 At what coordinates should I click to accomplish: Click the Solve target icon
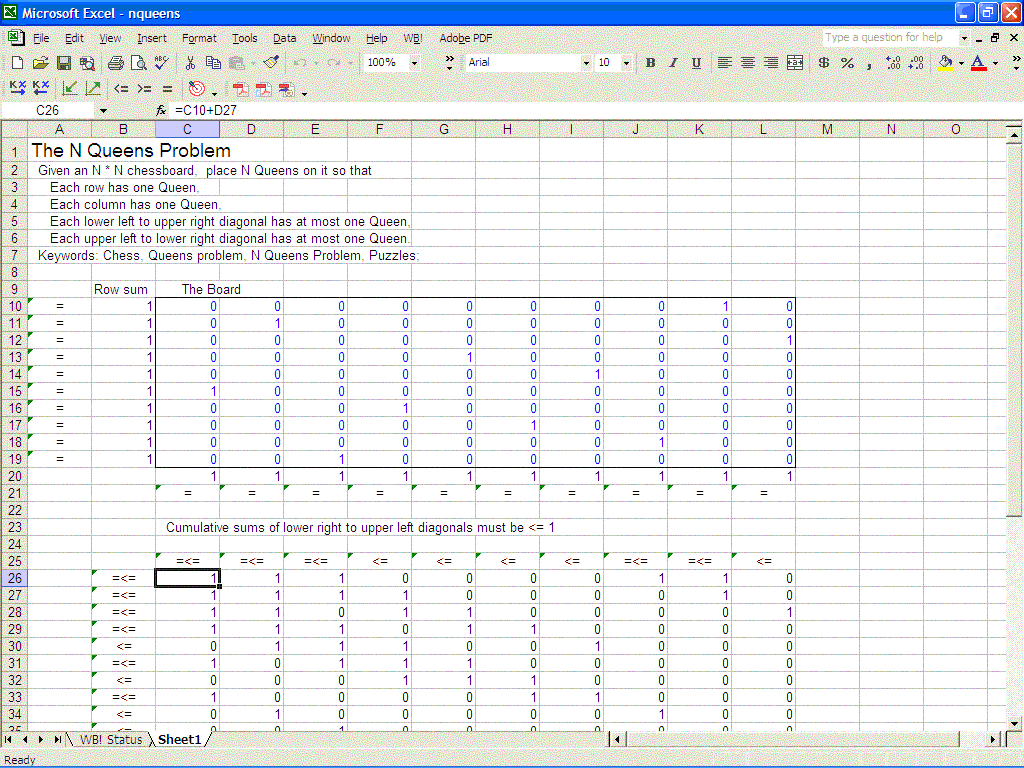pyautogui.click(x=196, y=88)
